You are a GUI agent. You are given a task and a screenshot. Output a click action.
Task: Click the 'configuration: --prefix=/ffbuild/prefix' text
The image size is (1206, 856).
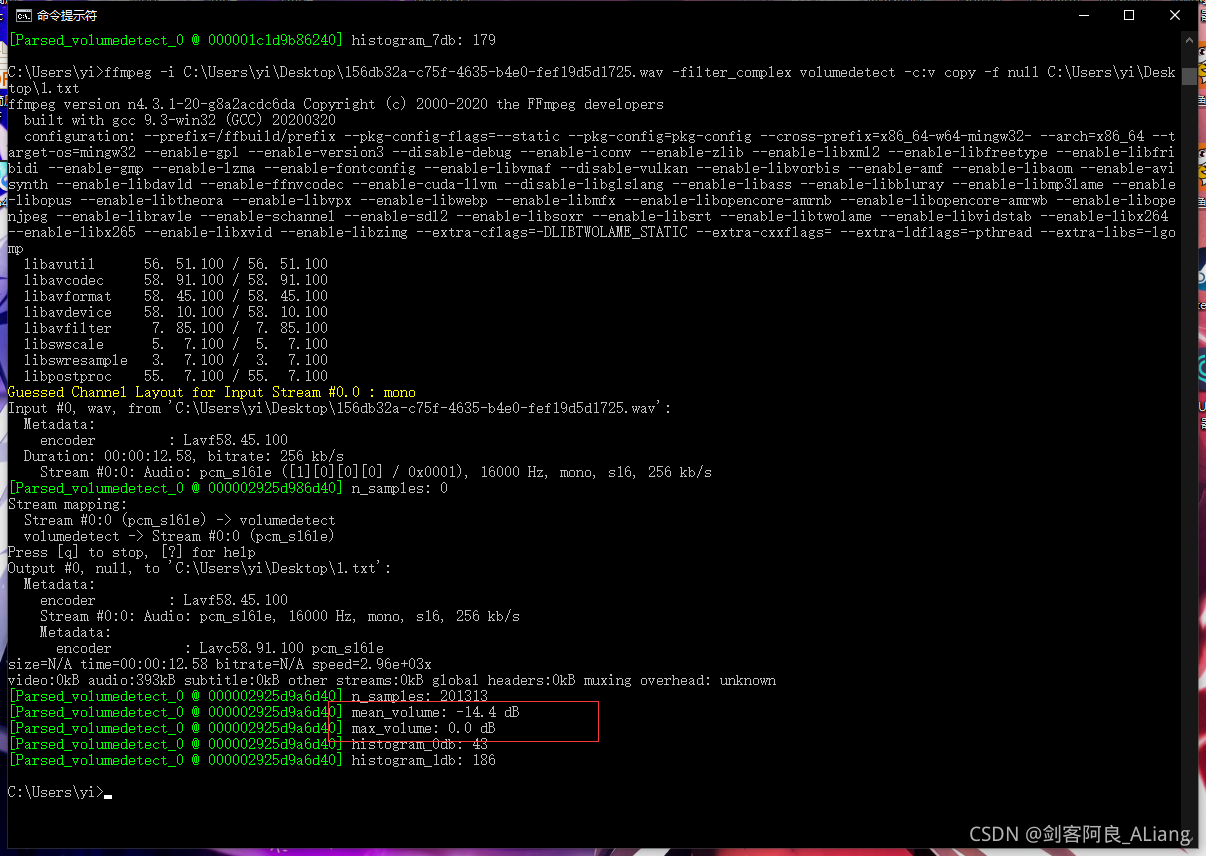(180, 136)
